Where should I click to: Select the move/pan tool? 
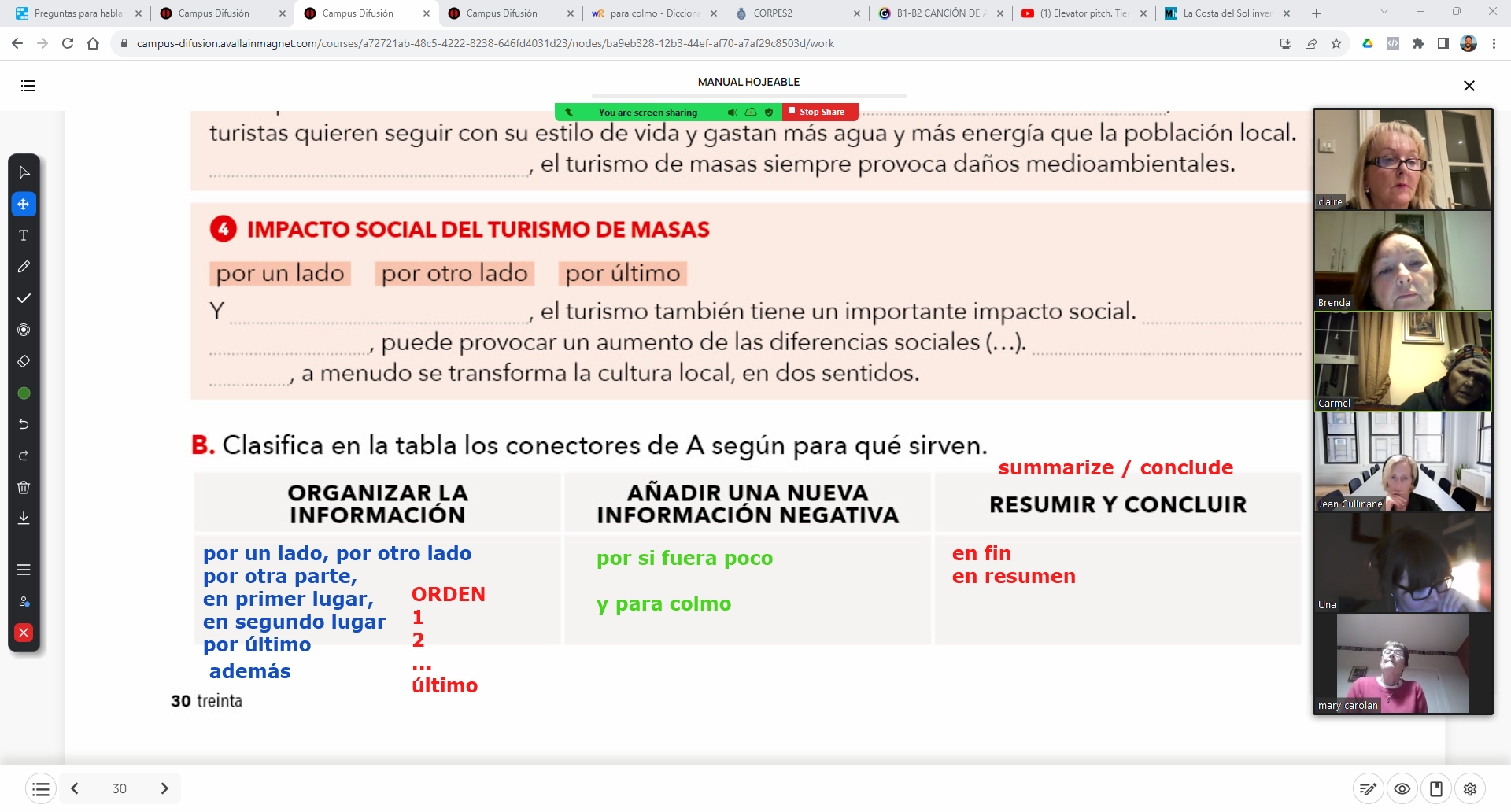tap(24, 204)
